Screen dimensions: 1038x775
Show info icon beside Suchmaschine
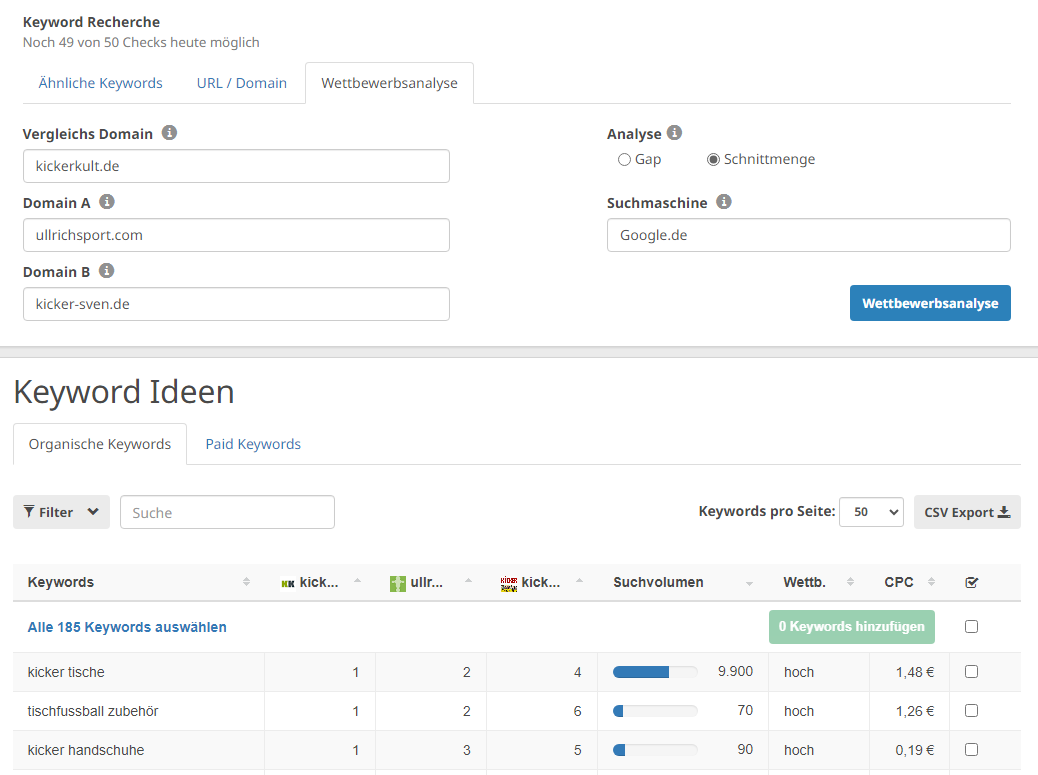coord(724,201)
